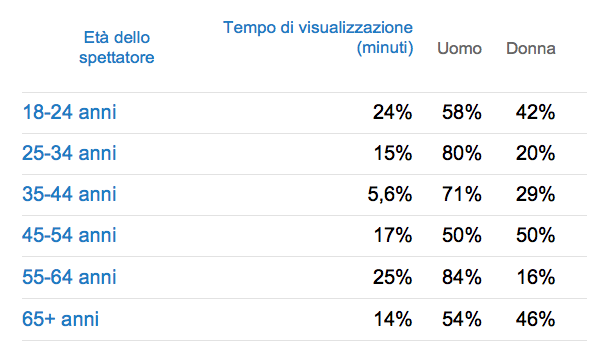Select the 42% Donna value
The image size is (605, 364).
(536, 112)
